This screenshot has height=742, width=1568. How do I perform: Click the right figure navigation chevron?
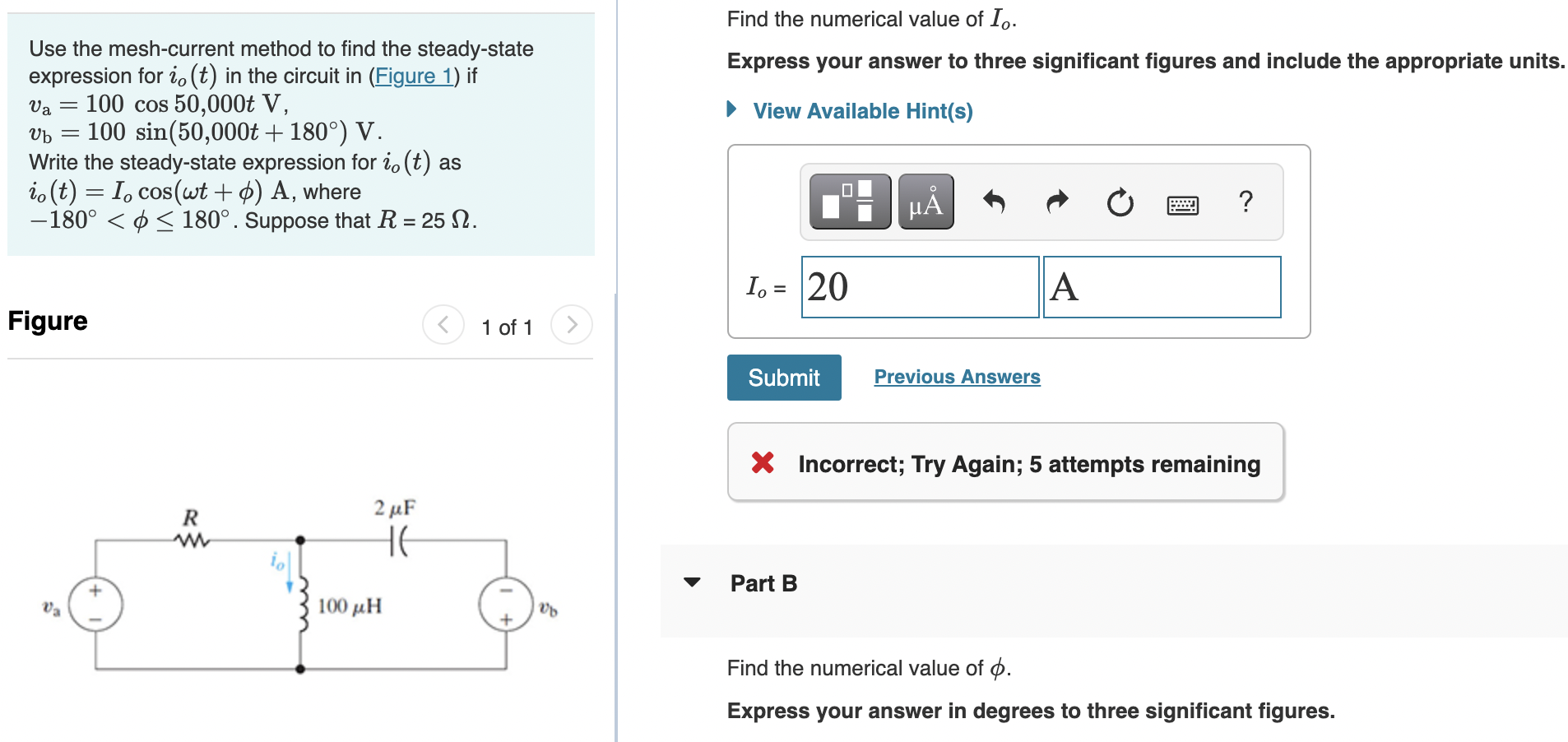click(x=572, y=325)
